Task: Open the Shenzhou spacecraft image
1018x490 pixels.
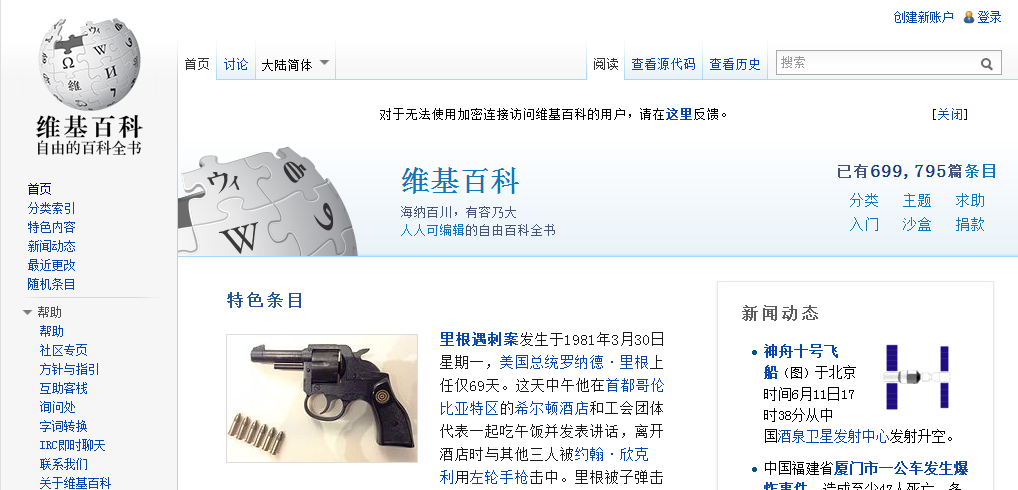Action: click(x=917, y=376)
